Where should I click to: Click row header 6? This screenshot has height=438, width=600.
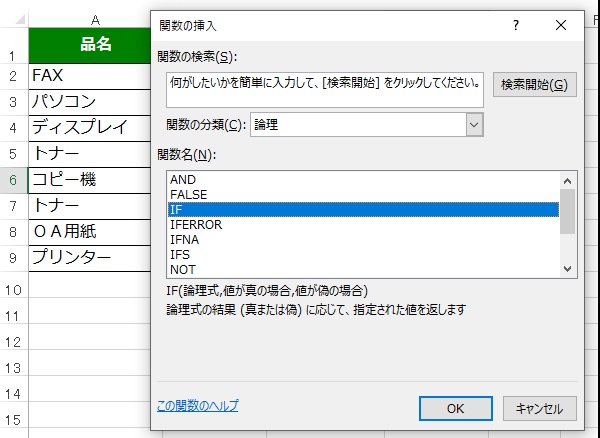click(14, 181)
